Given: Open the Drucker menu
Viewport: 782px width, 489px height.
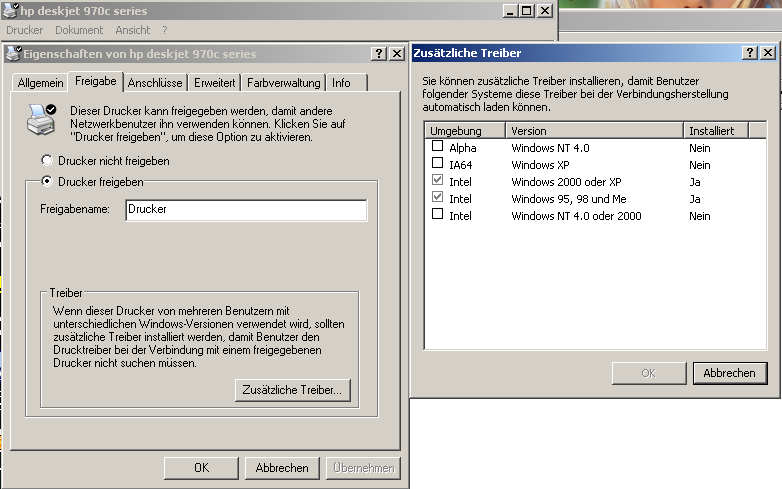Looking at the screenshot, I should pyautogui.click(x=24, y=30).
